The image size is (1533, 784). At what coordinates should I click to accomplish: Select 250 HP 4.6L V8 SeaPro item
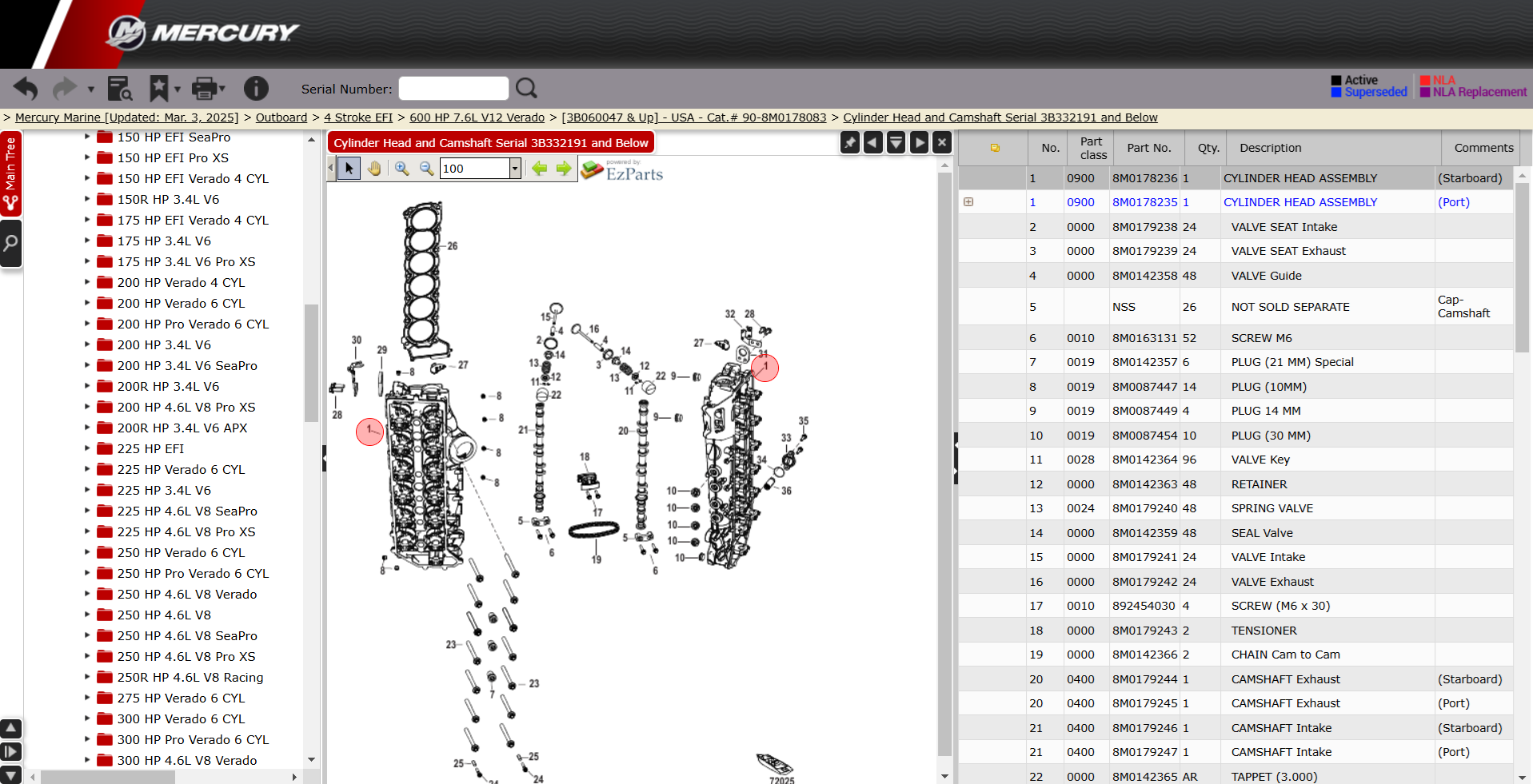187,635
